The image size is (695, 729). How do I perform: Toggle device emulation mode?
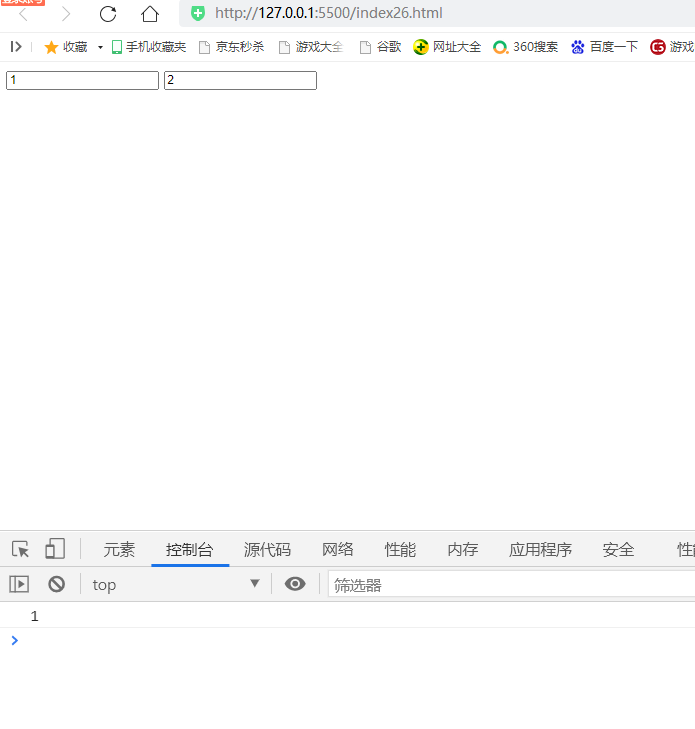coord(55,549)
